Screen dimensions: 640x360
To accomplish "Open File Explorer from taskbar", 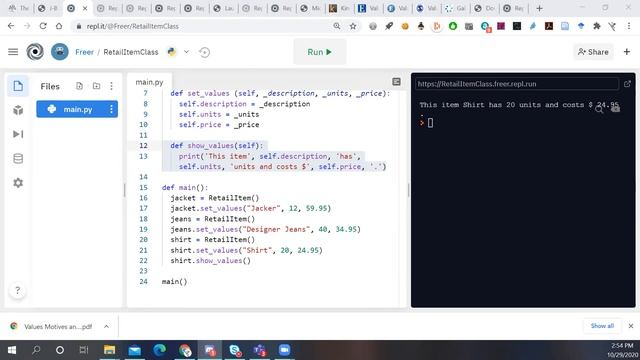I will coord(109,350).
